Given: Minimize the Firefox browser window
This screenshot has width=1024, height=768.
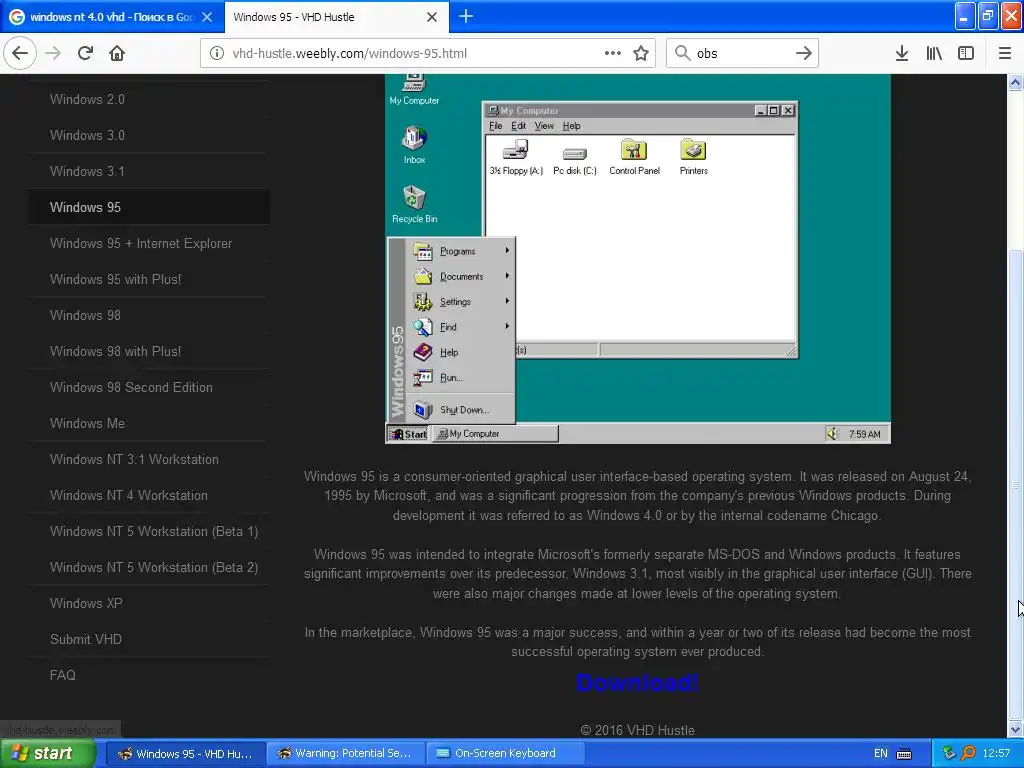Looking at the screenshot, I should click(965, 16).
